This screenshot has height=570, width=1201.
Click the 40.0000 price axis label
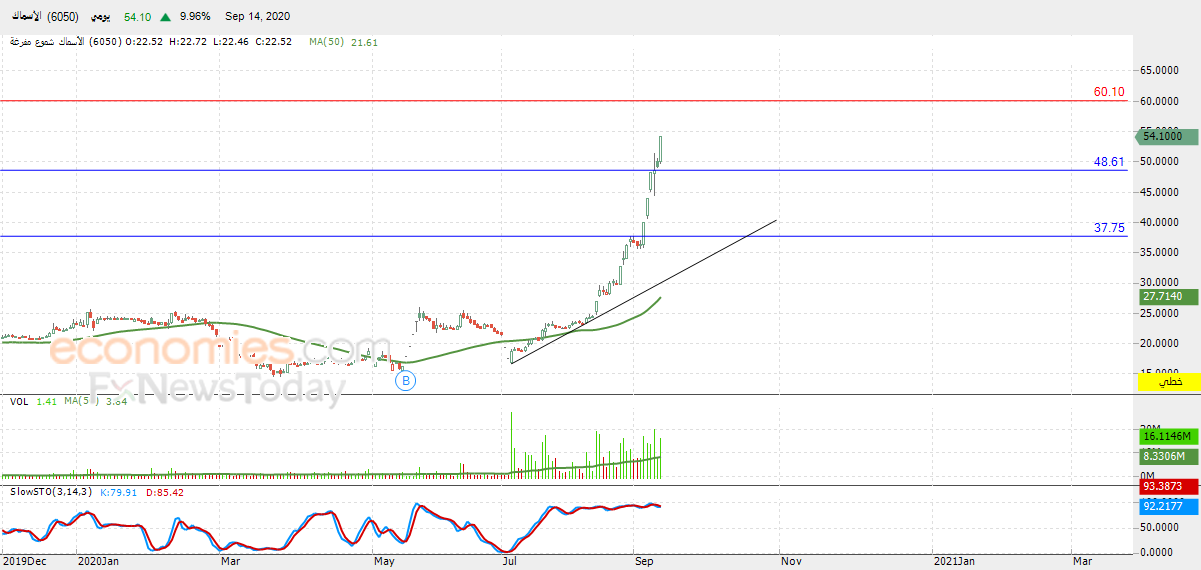click(1160, 222)
